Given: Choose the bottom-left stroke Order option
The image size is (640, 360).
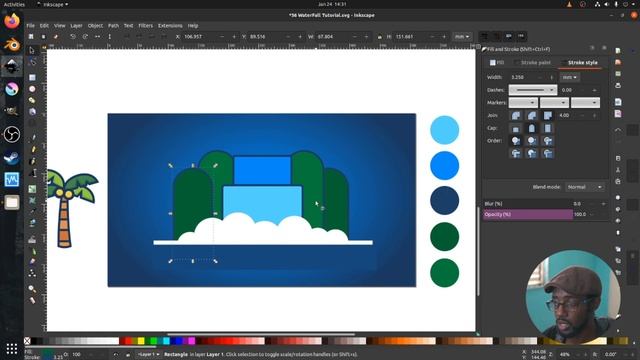Looking at the screenshot, I should tap(516, 153).
